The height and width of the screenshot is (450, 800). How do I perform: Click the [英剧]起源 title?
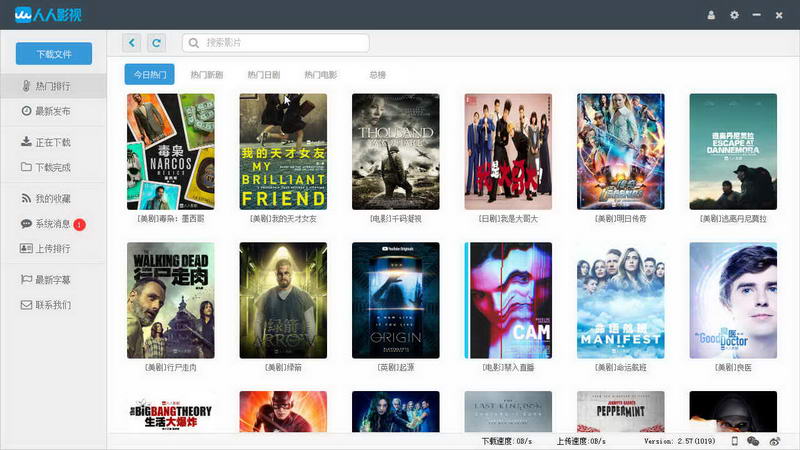(395, 367)
